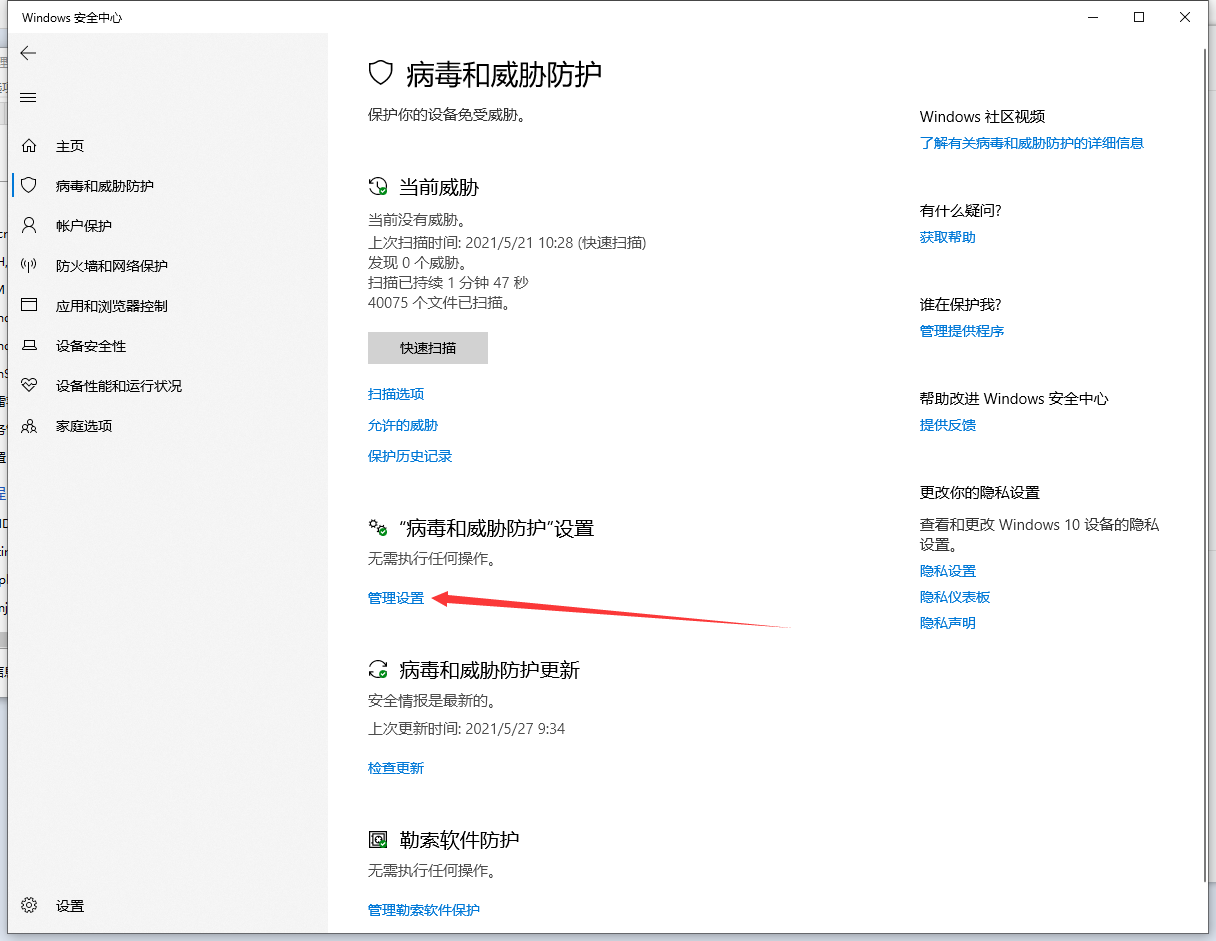Open 防火墙和网络保护 from the sidebar
The height and width of the screenshot is (941, 1216).
click(112, 266)
